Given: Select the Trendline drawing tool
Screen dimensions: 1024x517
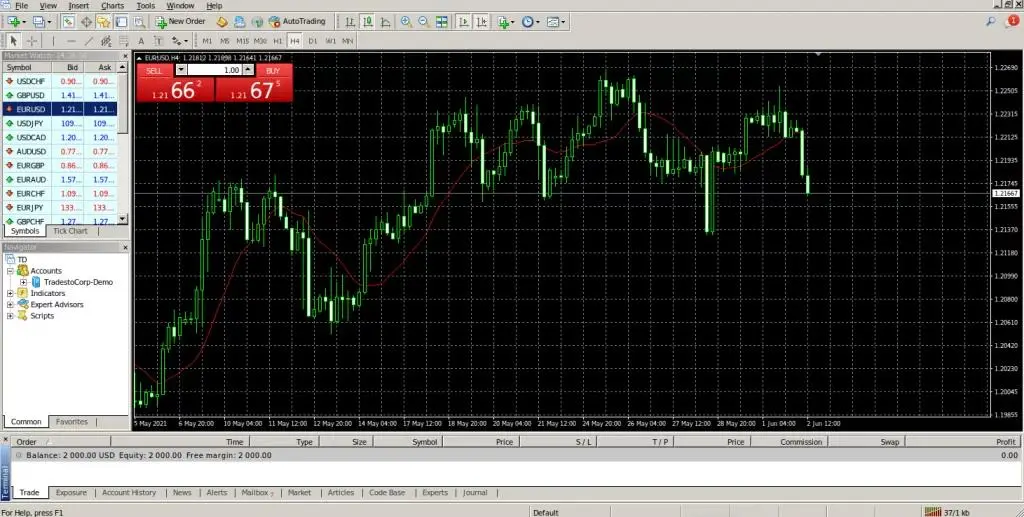Looking at the screenshot, I should click(89, 40).
